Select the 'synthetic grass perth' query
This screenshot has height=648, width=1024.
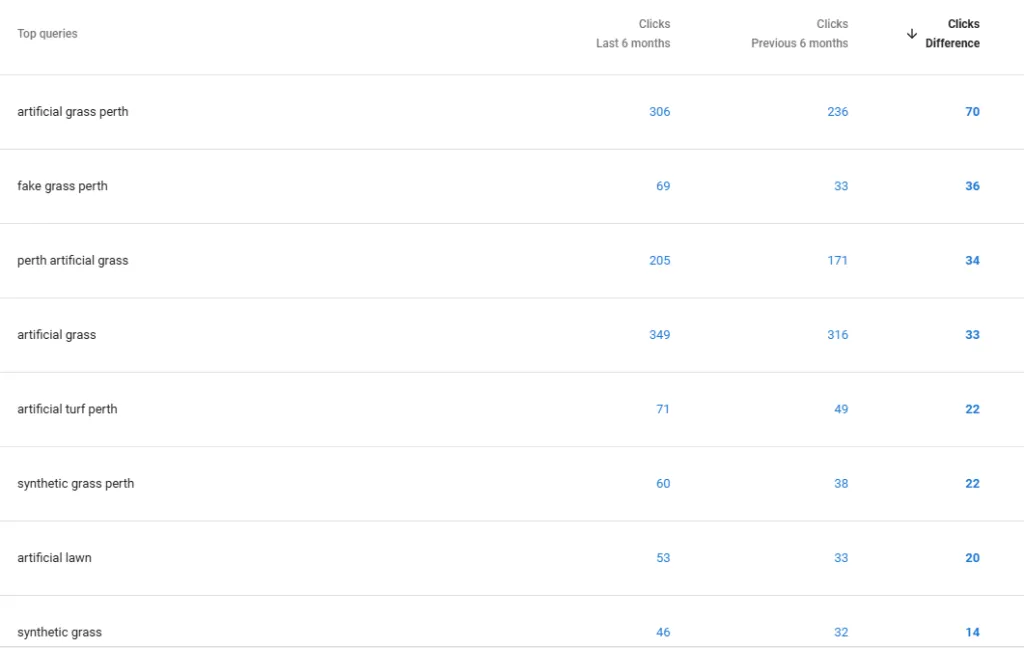point(76,483)
